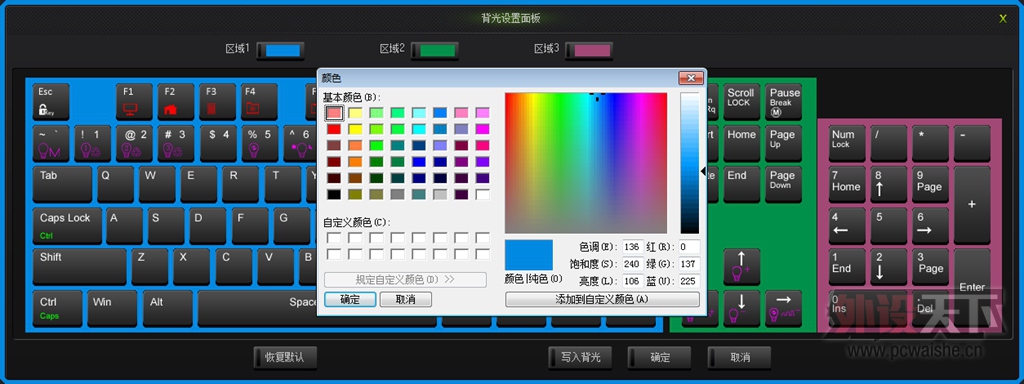
Task: Cancel the color dialog with 取消
Action: [406, 299]
